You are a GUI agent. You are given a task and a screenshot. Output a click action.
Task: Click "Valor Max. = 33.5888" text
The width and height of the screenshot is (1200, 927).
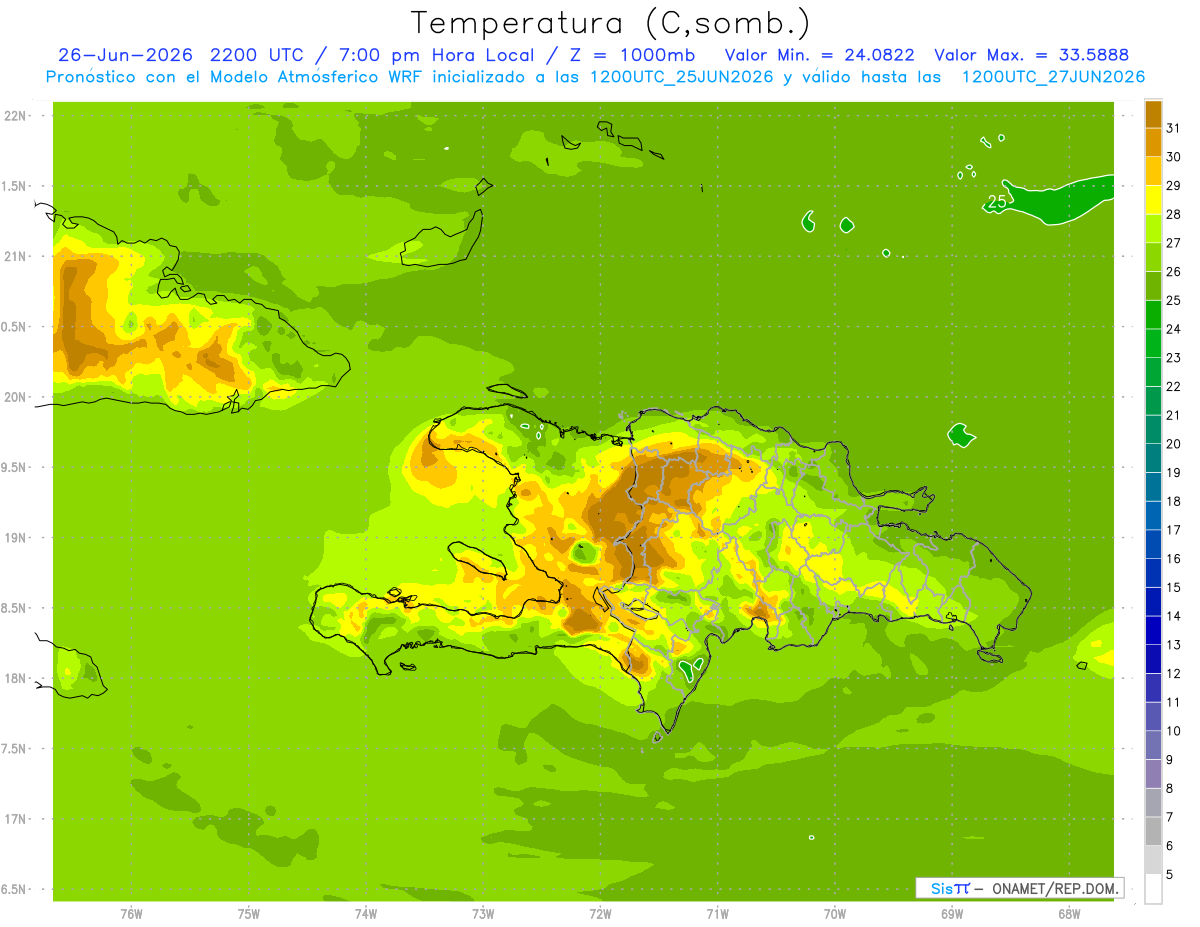point(1031,55)
